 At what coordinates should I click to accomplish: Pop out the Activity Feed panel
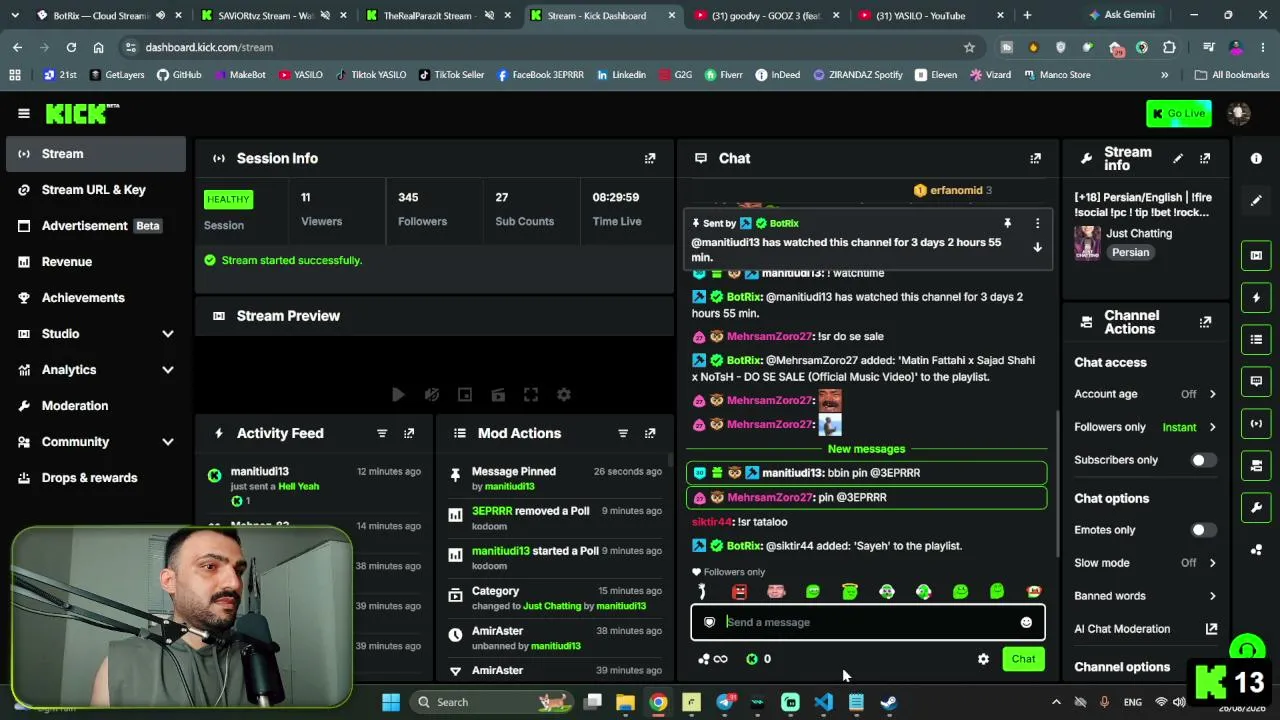click(x=409, y=433)
